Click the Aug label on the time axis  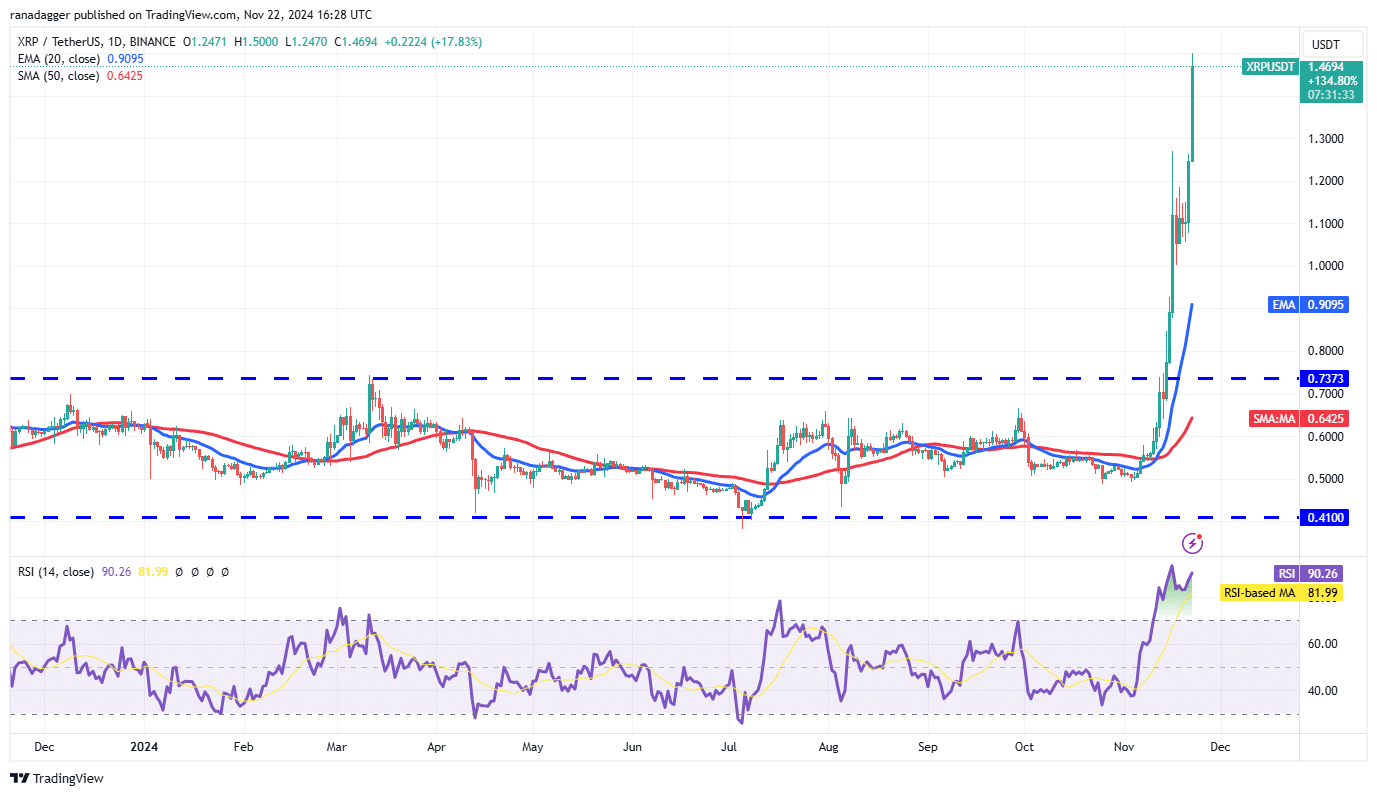(x=829, y=747)
